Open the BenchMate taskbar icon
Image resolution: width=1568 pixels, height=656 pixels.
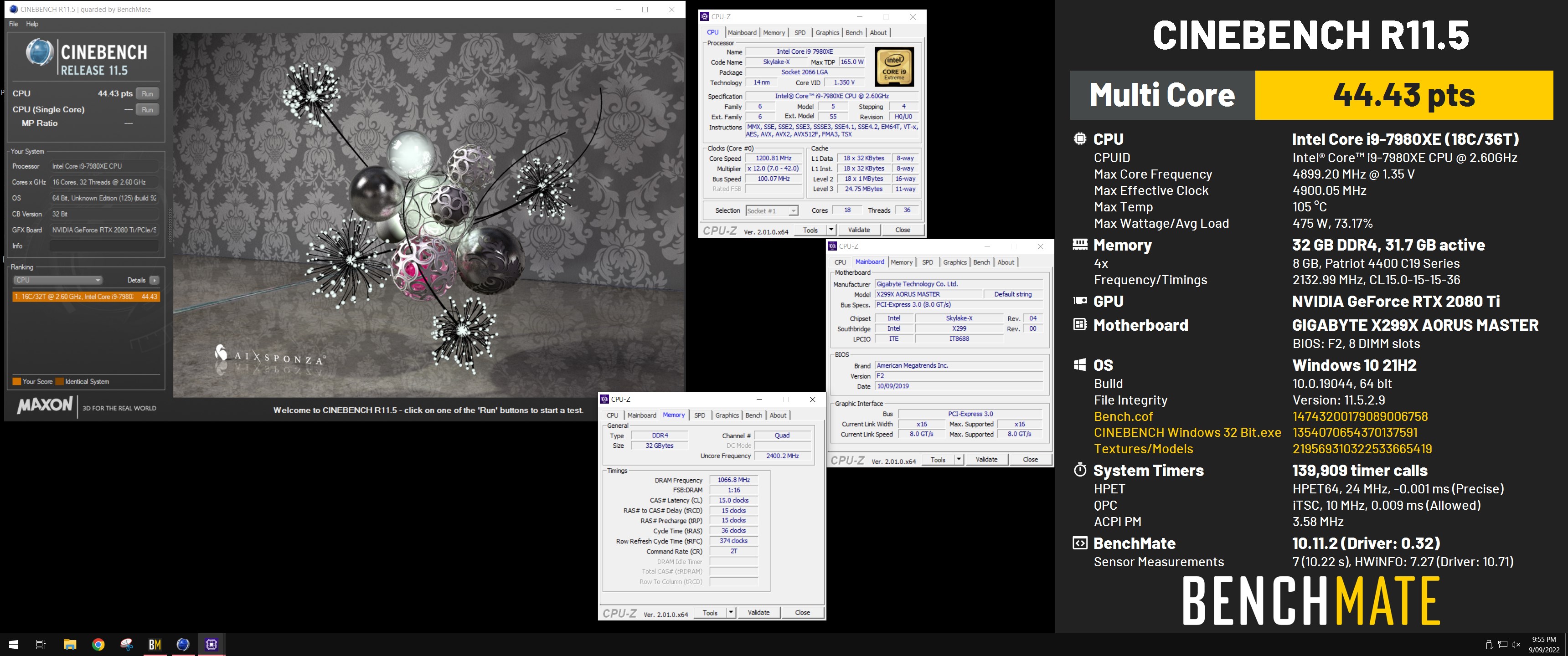point(155,645)
